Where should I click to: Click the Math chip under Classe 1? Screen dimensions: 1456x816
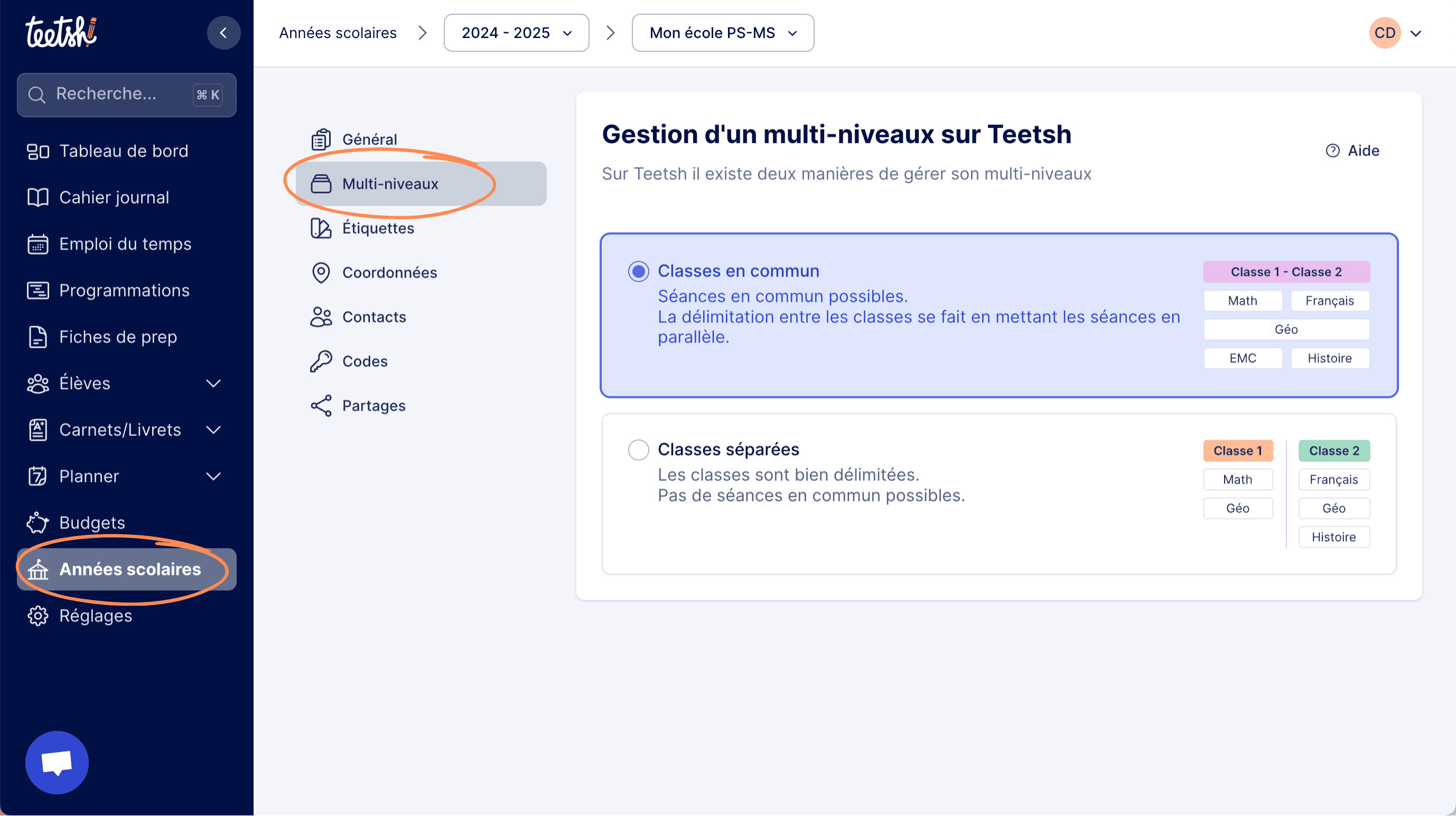pos(1238,479)
